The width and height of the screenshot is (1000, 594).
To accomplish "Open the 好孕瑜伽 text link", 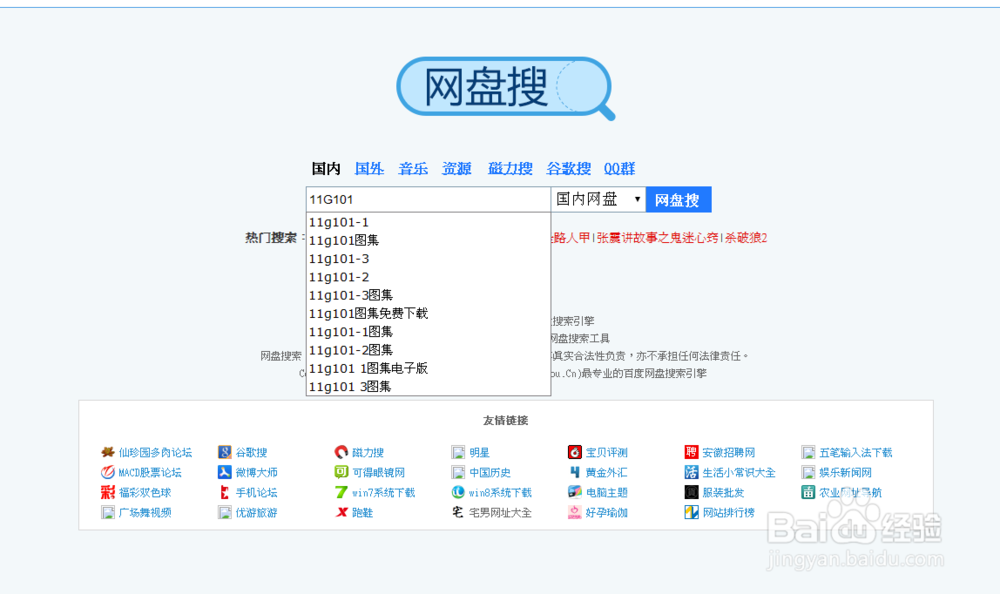I will [607, 512].
